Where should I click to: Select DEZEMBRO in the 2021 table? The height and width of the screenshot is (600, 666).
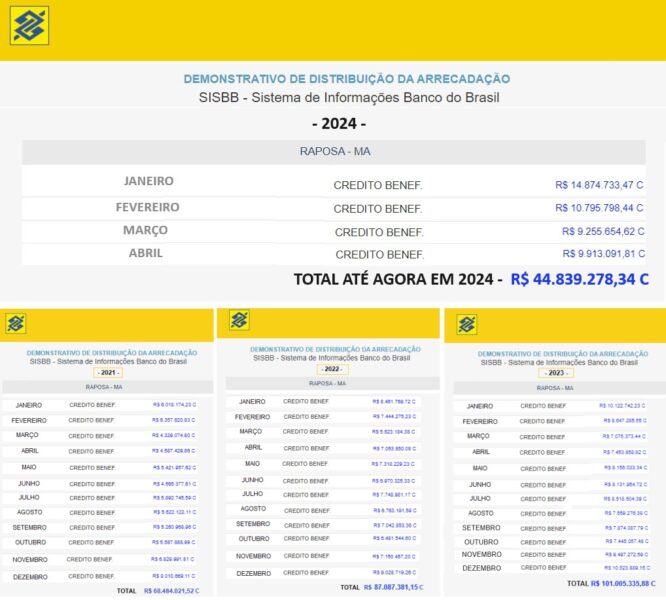click(30, 577)
